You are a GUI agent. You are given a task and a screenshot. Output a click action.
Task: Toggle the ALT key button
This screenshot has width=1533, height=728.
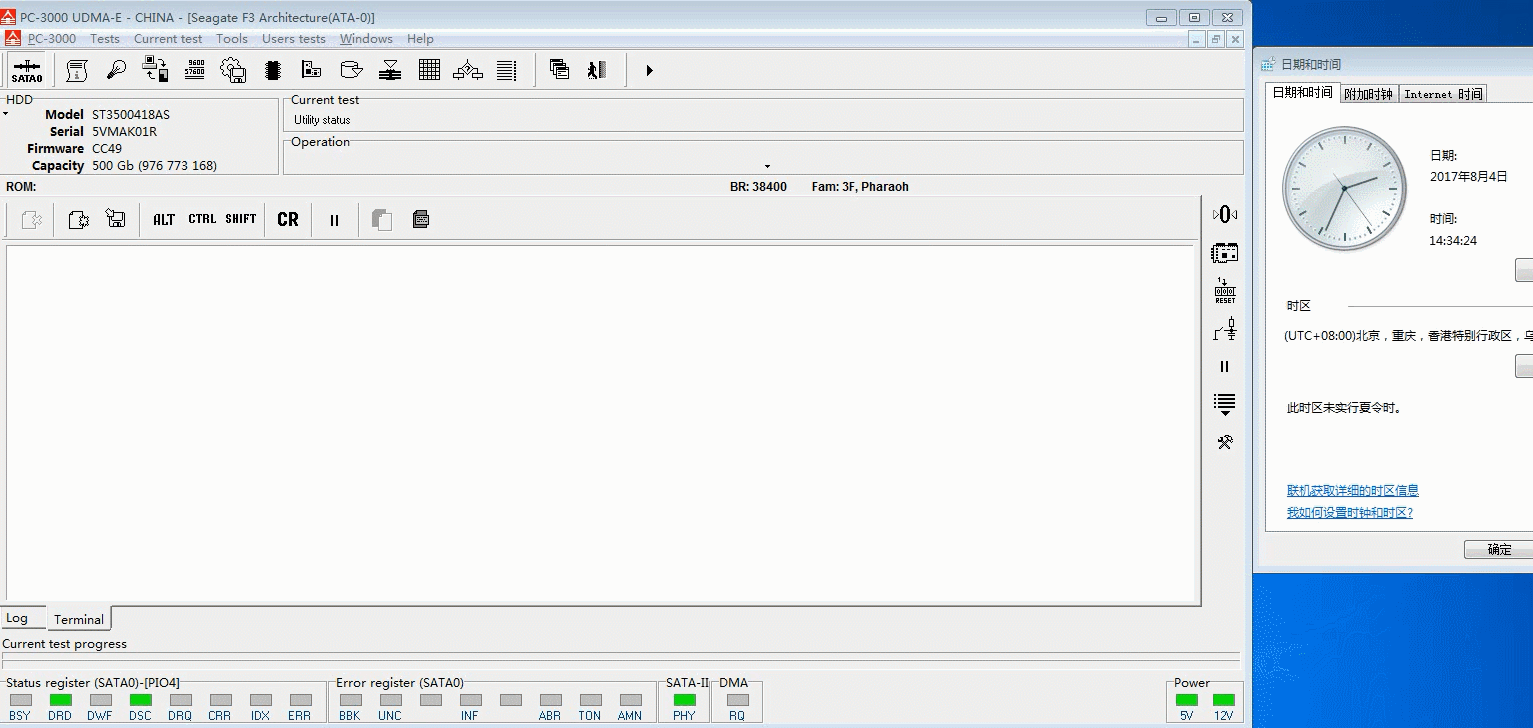pos(164,219)
